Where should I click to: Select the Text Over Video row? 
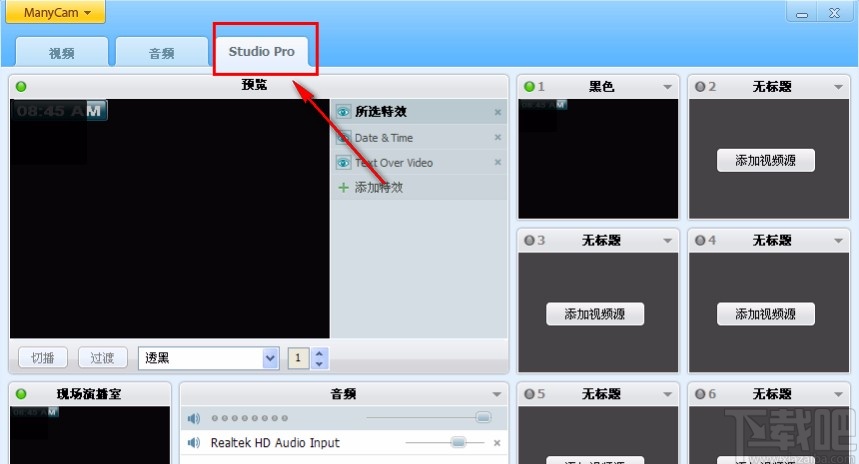click(419, 163)
